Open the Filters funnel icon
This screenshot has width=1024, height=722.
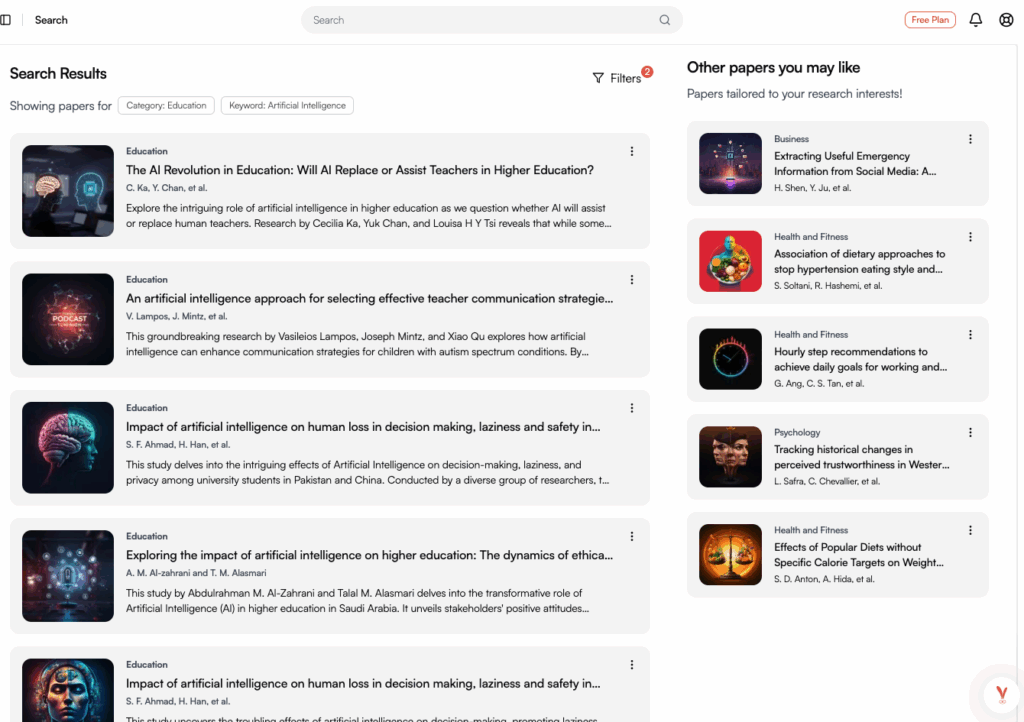[598, 78]
